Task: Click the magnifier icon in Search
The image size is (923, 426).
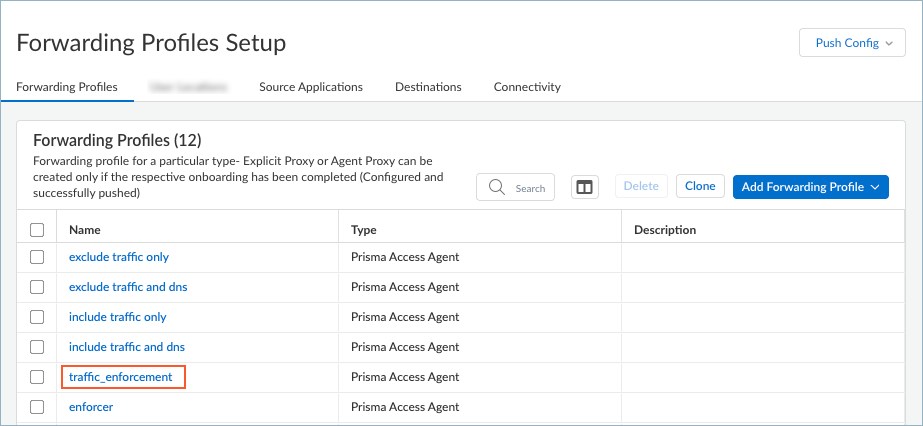Action: (x=497, y=187)
